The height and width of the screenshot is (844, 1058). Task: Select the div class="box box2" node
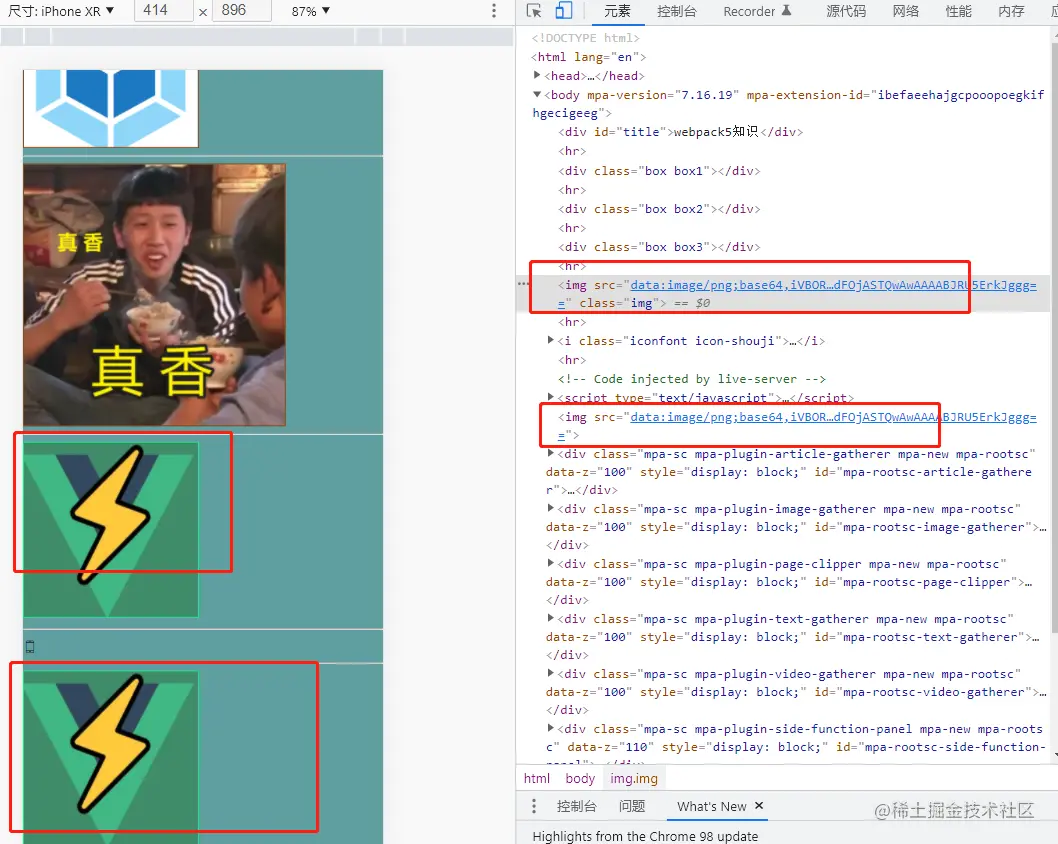pos(659,209)
